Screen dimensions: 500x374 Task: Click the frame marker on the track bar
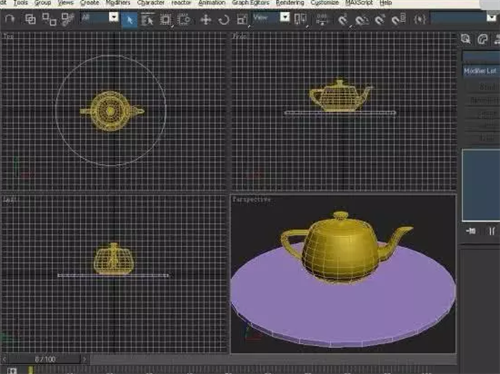click(31, 370)
